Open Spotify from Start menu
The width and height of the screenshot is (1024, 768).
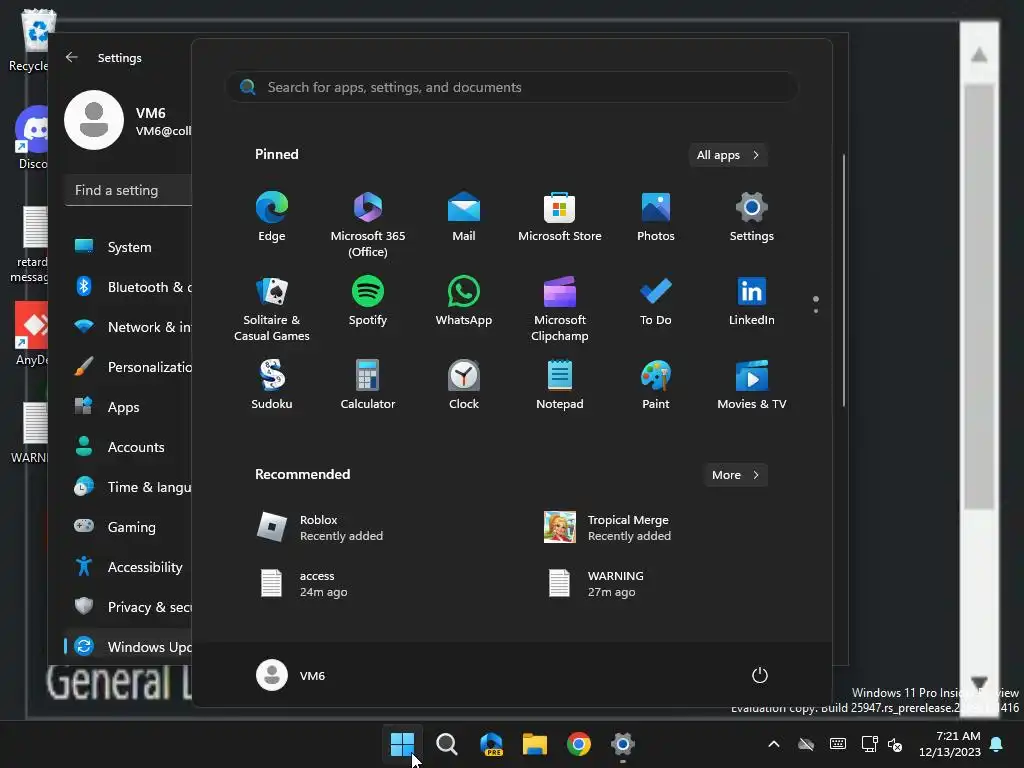click(368, 301)
